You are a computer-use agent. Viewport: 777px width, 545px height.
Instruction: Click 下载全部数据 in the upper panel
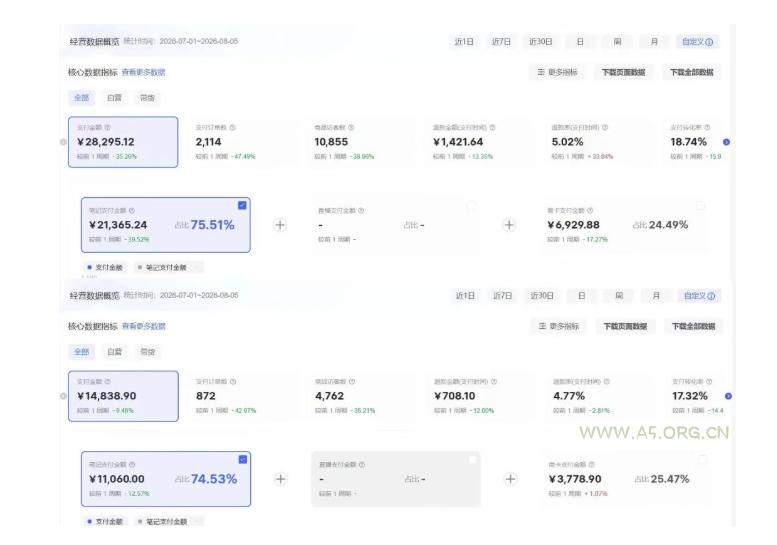[692, 72]
